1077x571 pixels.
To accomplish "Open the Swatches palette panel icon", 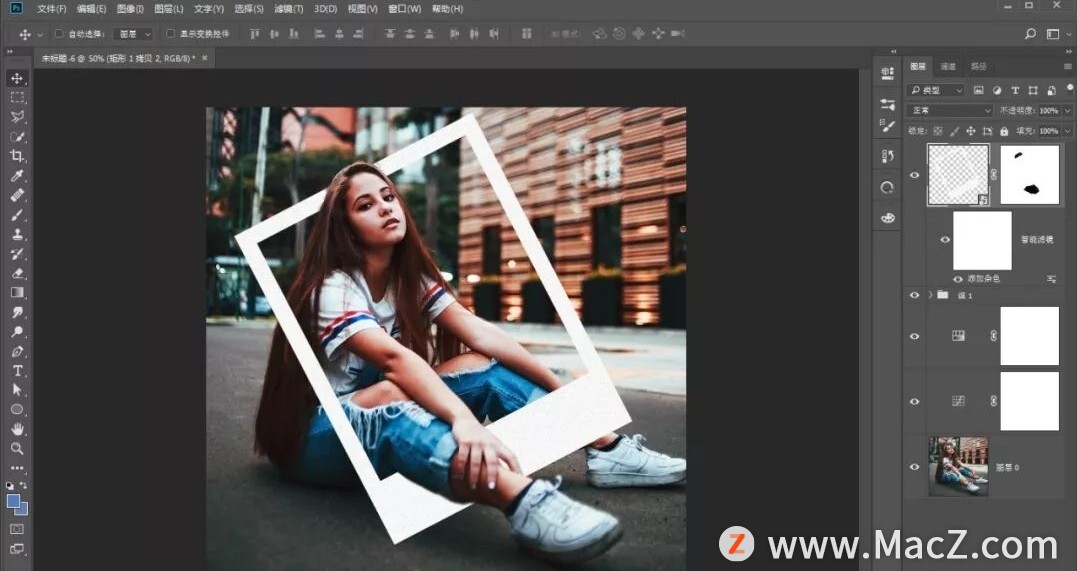I will click(887, 218).
